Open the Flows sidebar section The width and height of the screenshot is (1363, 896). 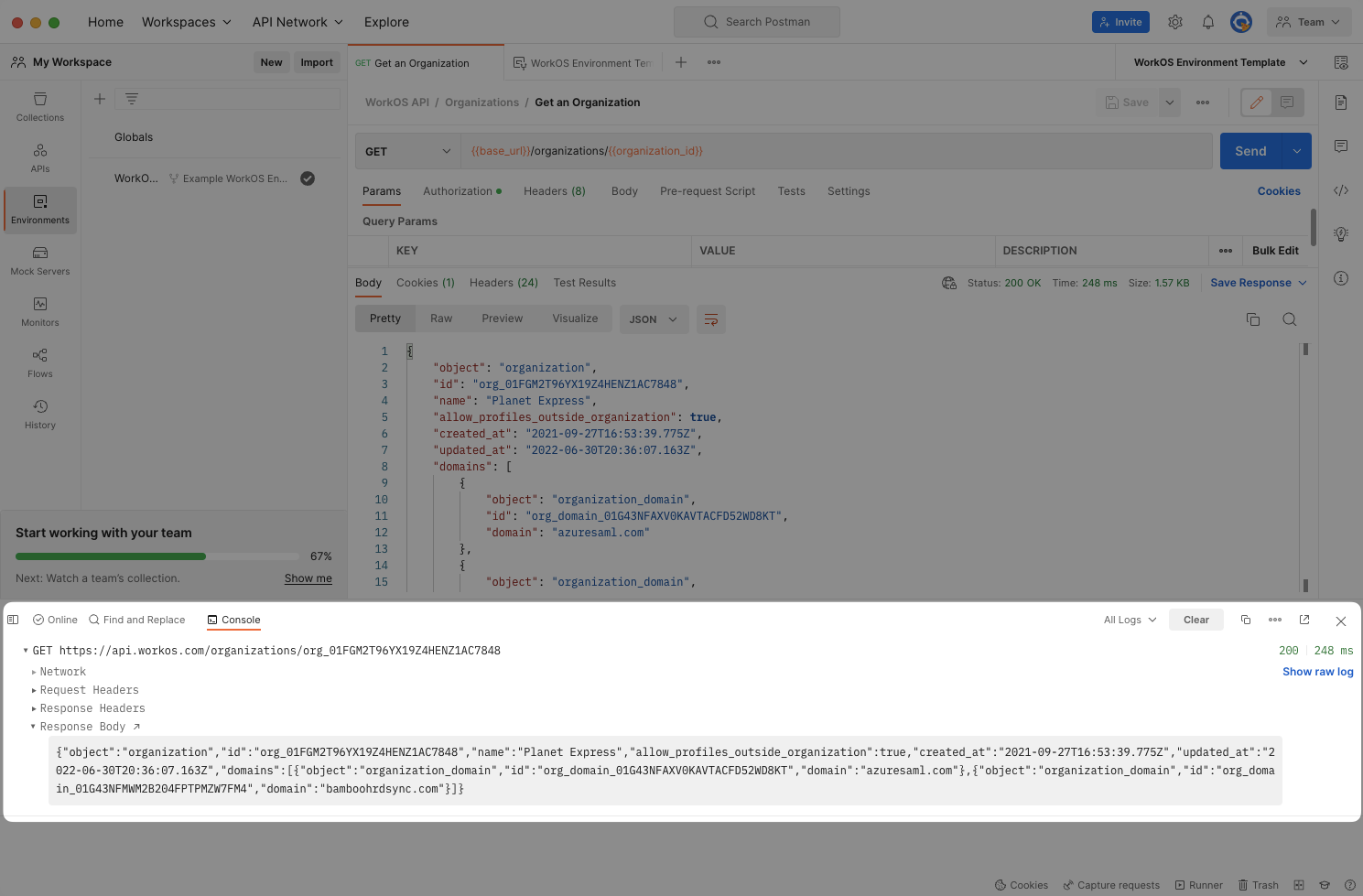pos(40,362)
